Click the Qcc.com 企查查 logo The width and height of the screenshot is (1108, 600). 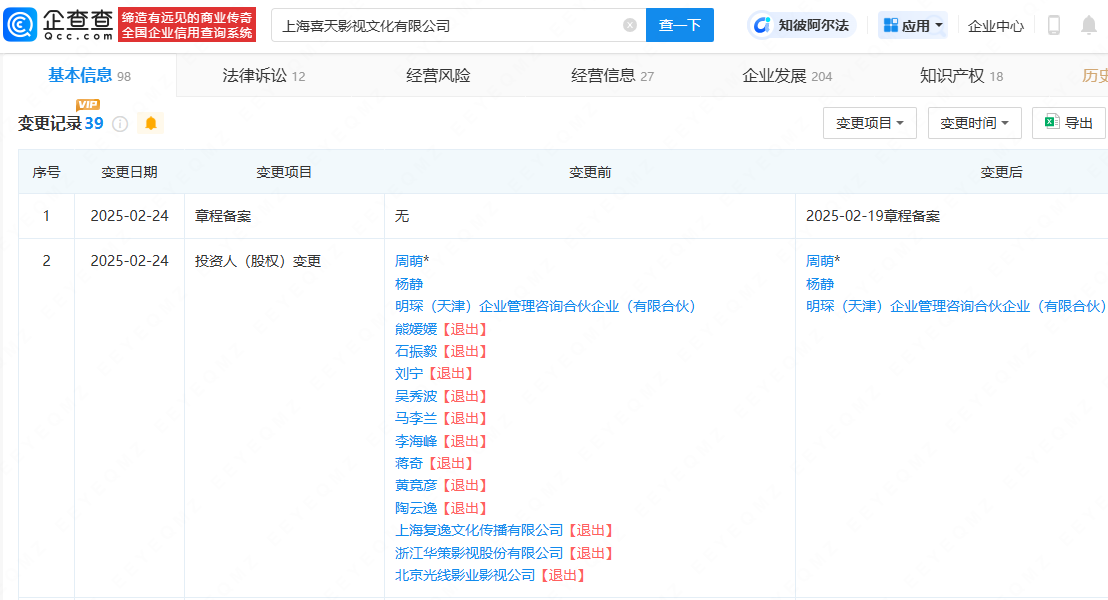point(59,25)
